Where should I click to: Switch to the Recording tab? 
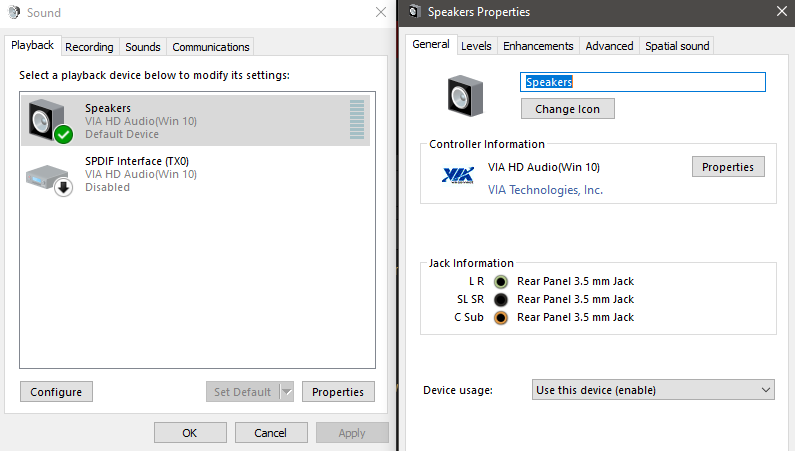pos(89,47)
